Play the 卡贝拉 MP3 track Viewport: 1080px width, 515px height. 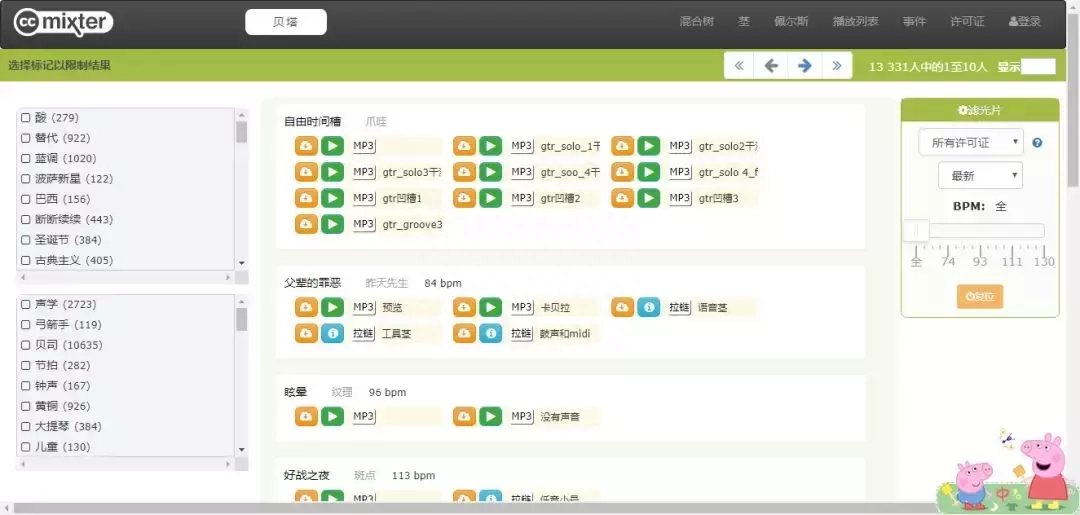[490, 307]
